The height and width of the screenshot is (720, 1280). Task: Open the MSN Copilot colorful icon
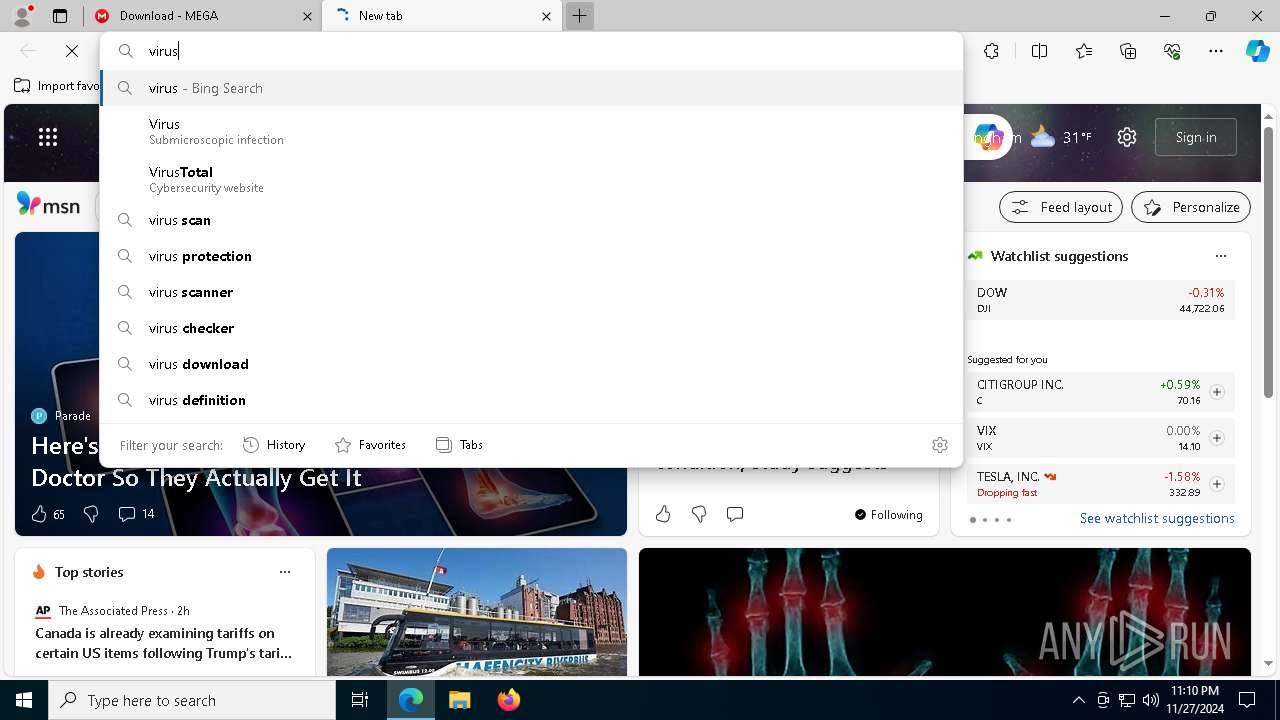988,137
